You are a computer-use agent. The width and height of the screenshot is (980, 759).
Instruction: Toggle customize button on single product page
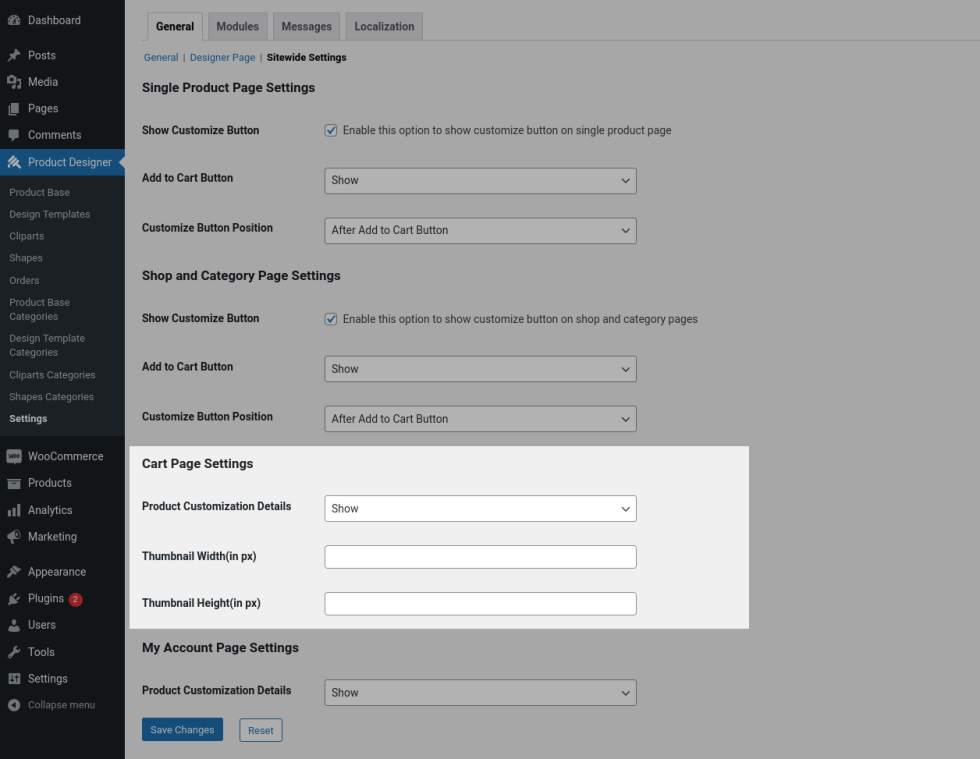331,130
